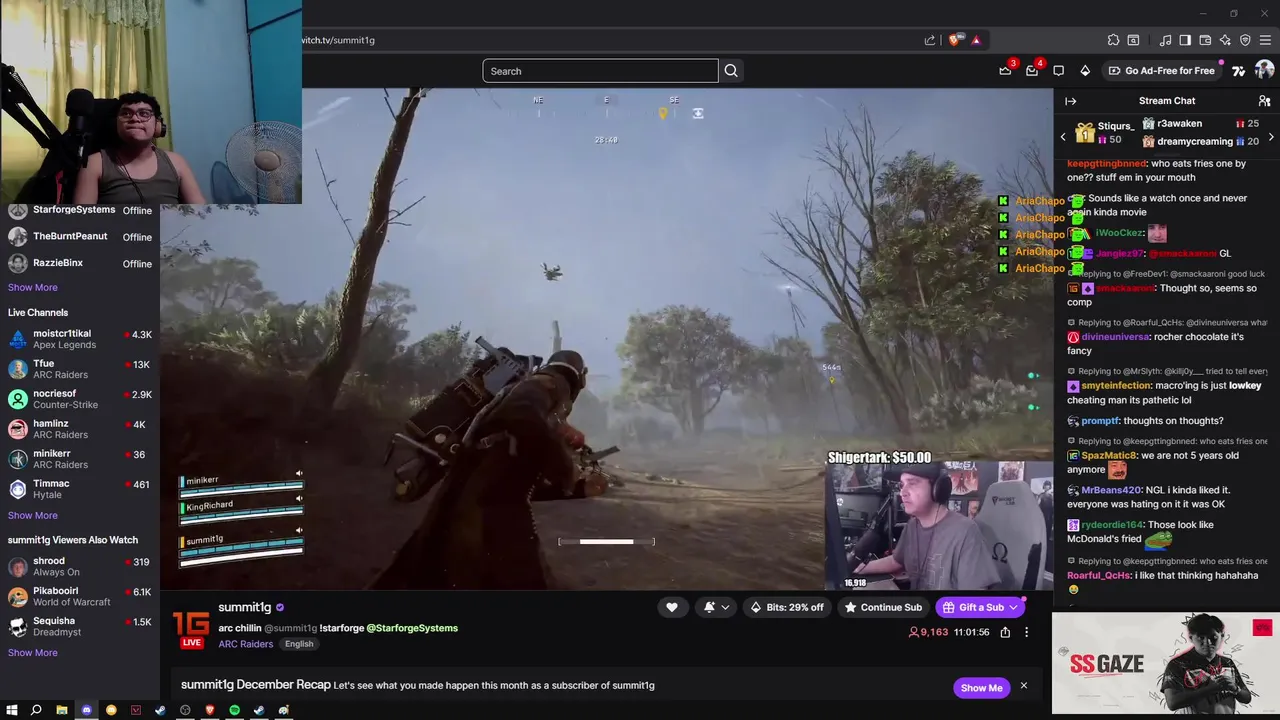
Task: Open the user profile avatar menu
Action: pos(1264,70)
